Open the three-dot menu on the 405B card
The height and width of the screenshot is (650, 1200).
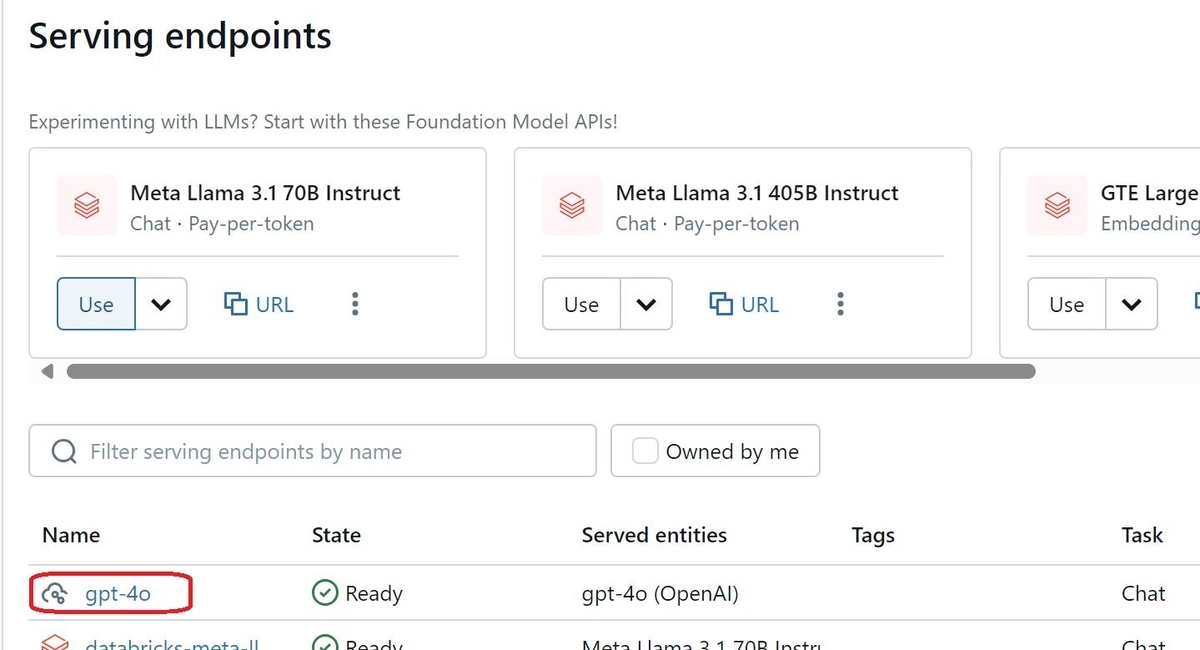840,304
